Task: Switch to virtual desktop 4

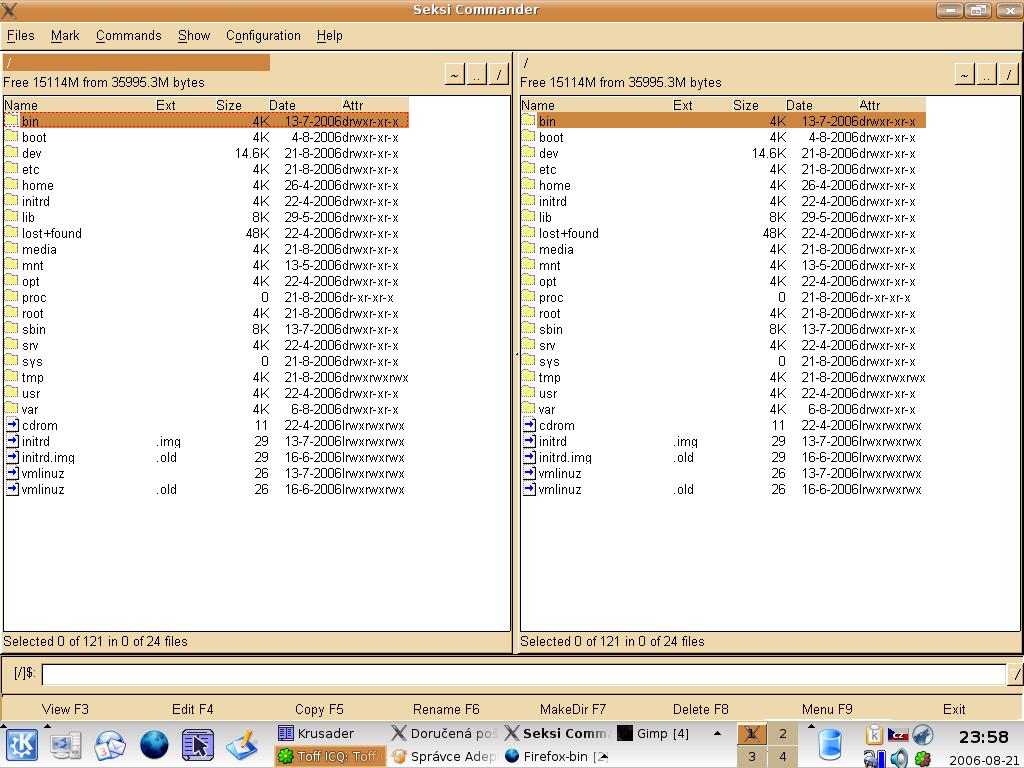Action: pyautogui.click(x=782, y=757)
